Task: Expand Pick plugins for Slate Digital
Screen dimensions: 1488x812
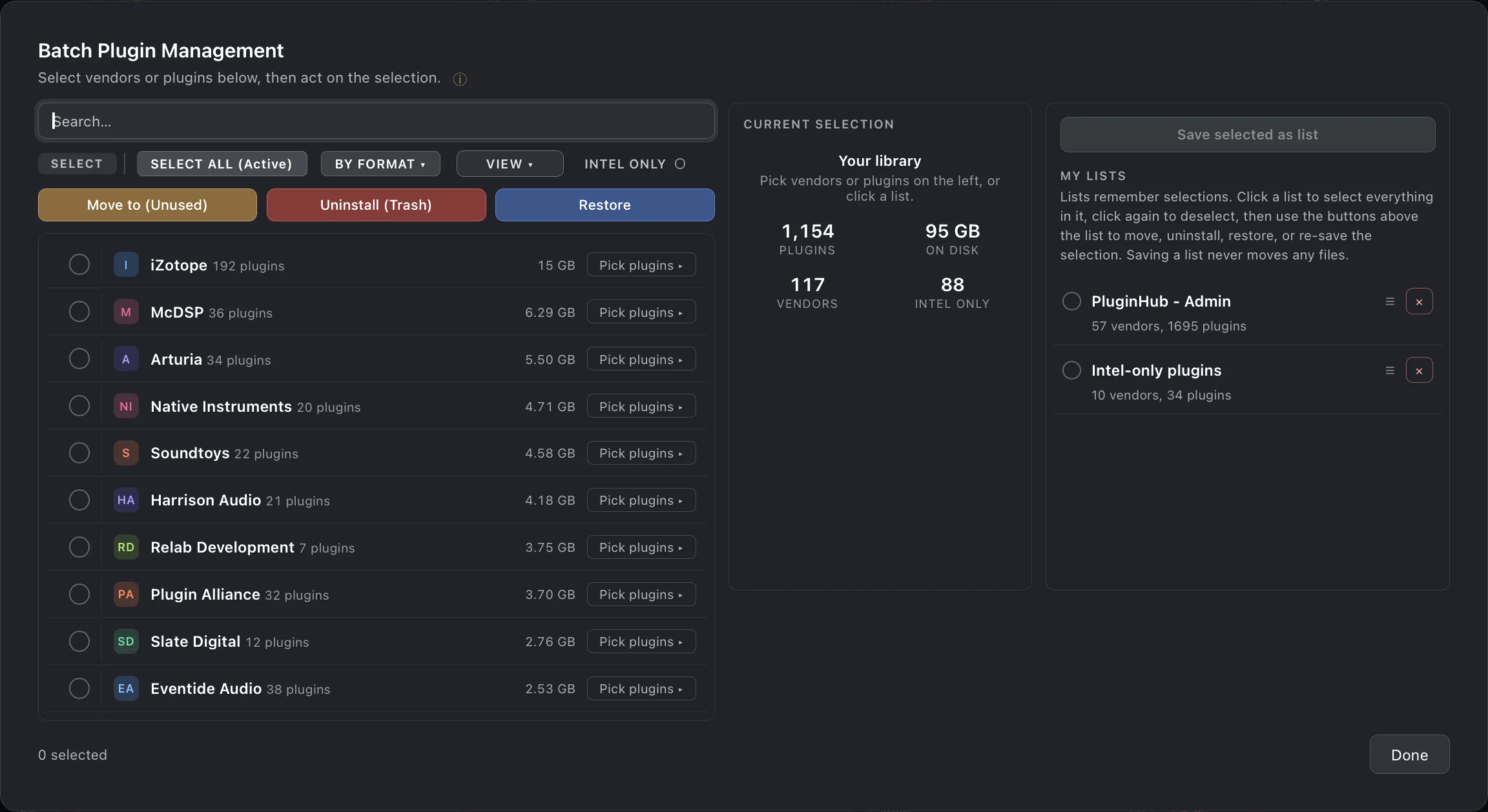Action: tap(641, 642)
